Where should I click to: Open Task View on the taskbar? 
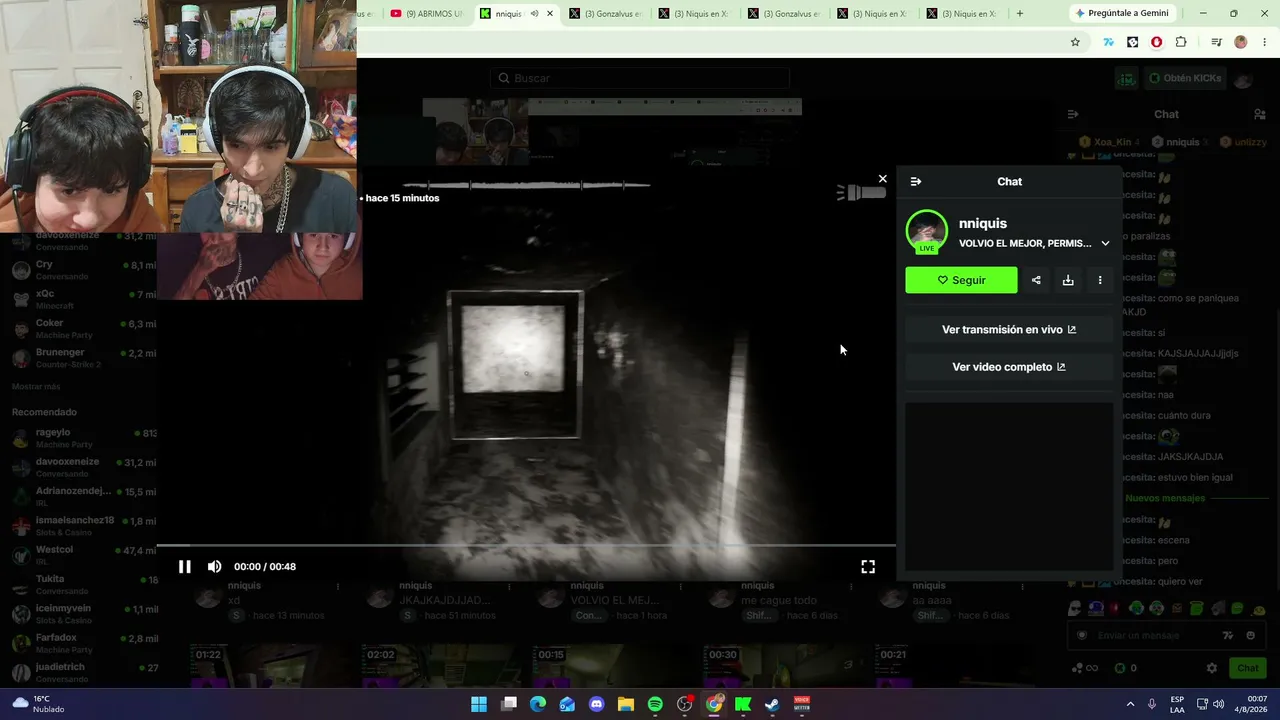[x=509, y=704]
